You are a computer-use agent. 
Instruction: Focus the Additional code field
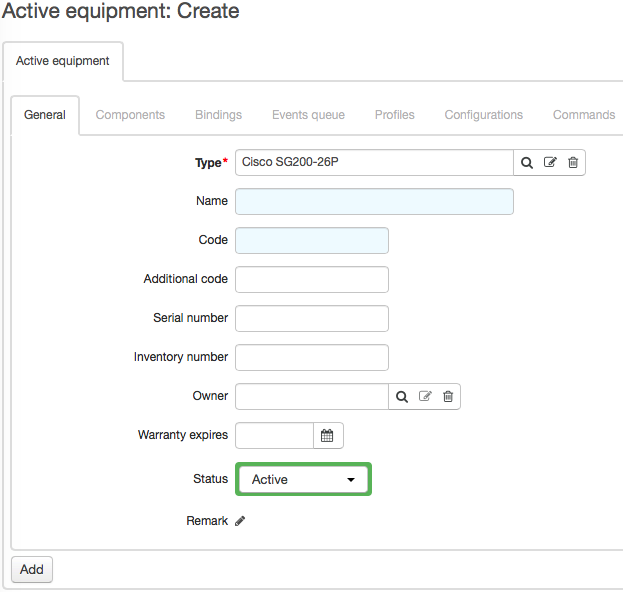[312, 279]
